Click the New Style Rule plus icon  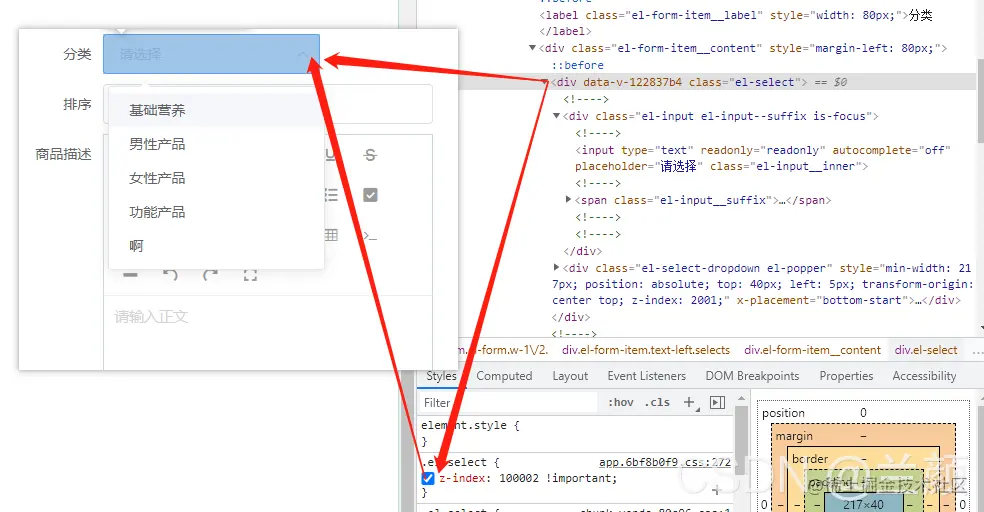click(690, 402)
